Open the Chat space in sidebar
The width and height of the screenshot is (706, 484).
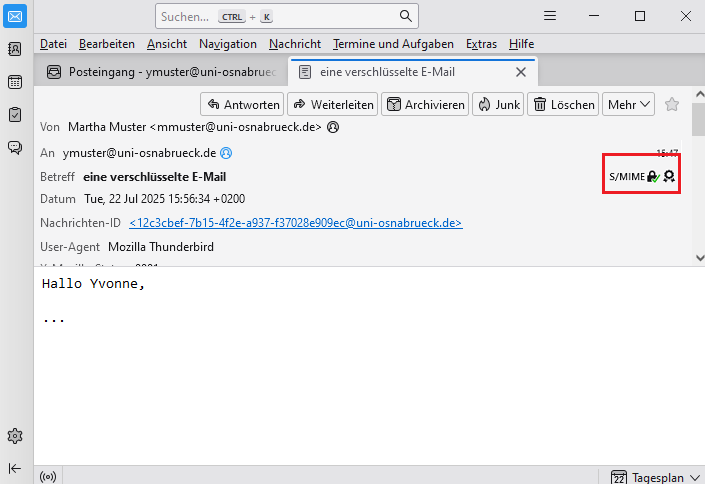point(15,148)
